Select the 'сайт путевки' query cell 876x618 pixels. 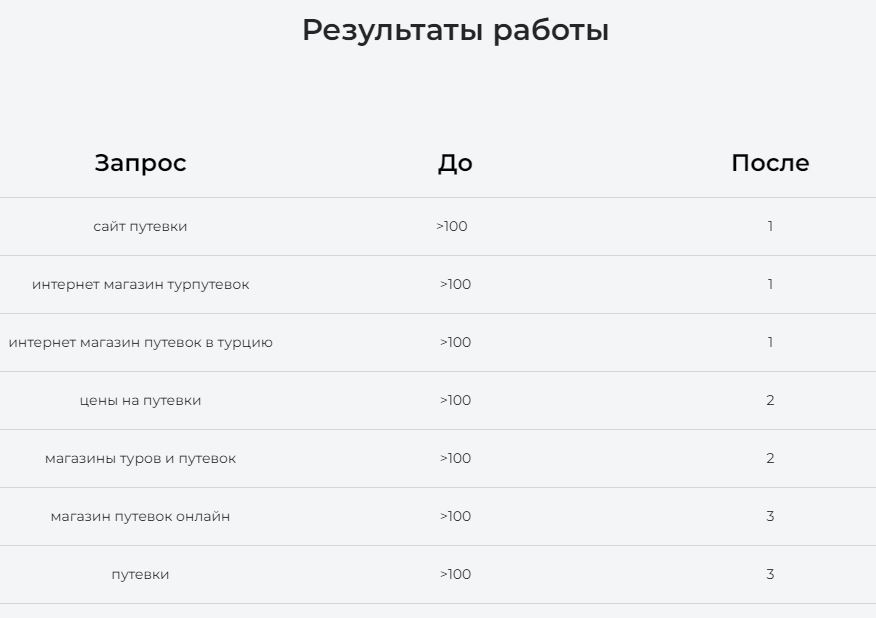(x=140, y=226)
